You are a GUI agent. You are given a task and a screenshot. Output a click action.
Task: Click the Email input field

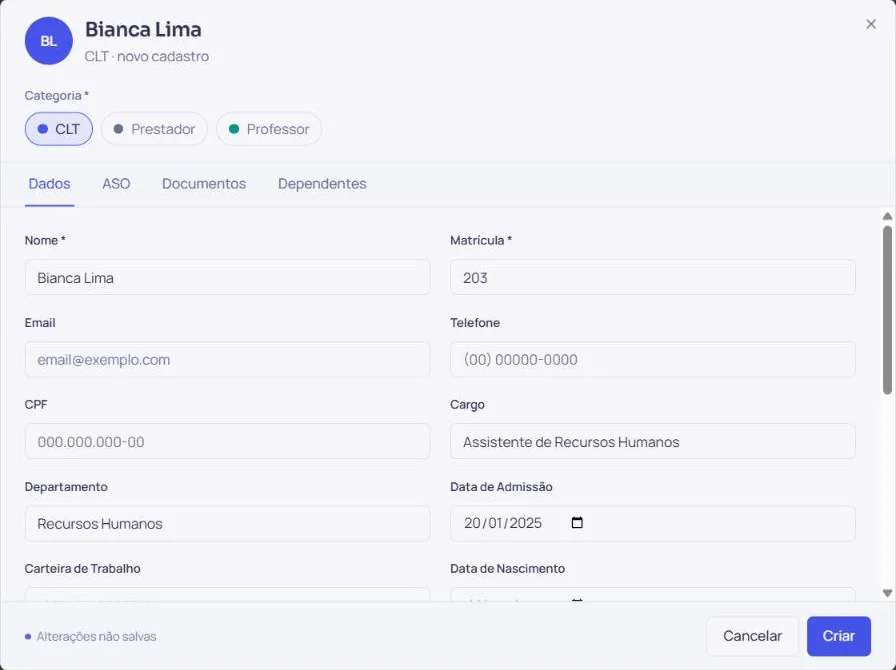pyautogui.click(x=227, y=360)
